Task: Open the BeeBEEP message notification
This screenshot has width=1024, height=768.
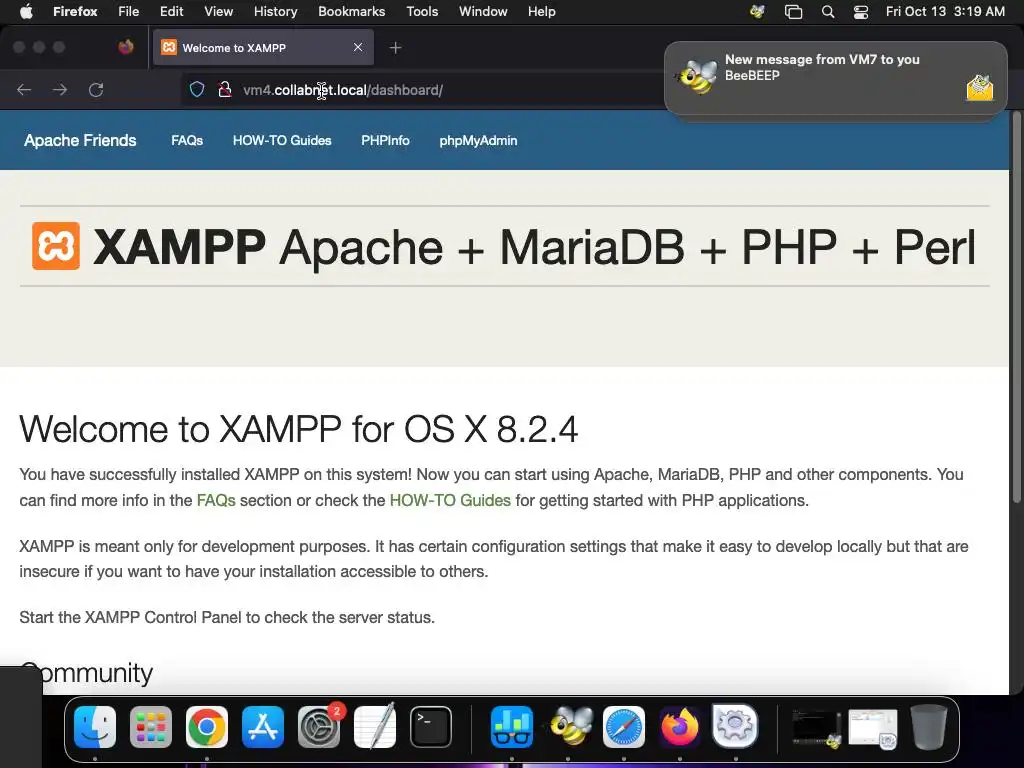Action: 835,78
